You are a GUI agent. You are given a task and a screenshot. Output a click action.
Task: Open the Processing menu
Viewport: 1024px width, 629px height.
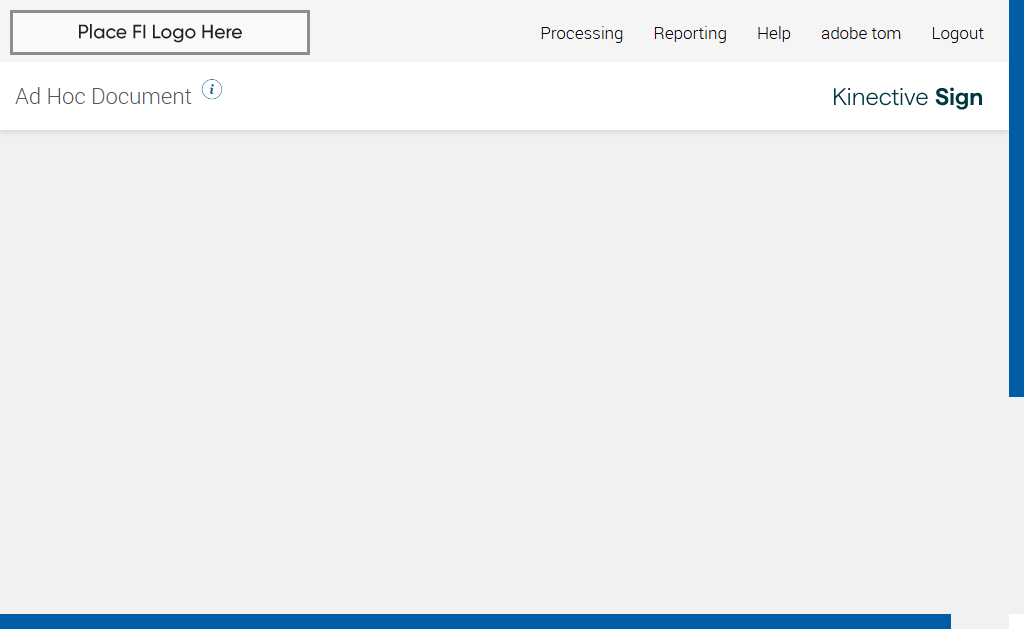click(581, 33)
